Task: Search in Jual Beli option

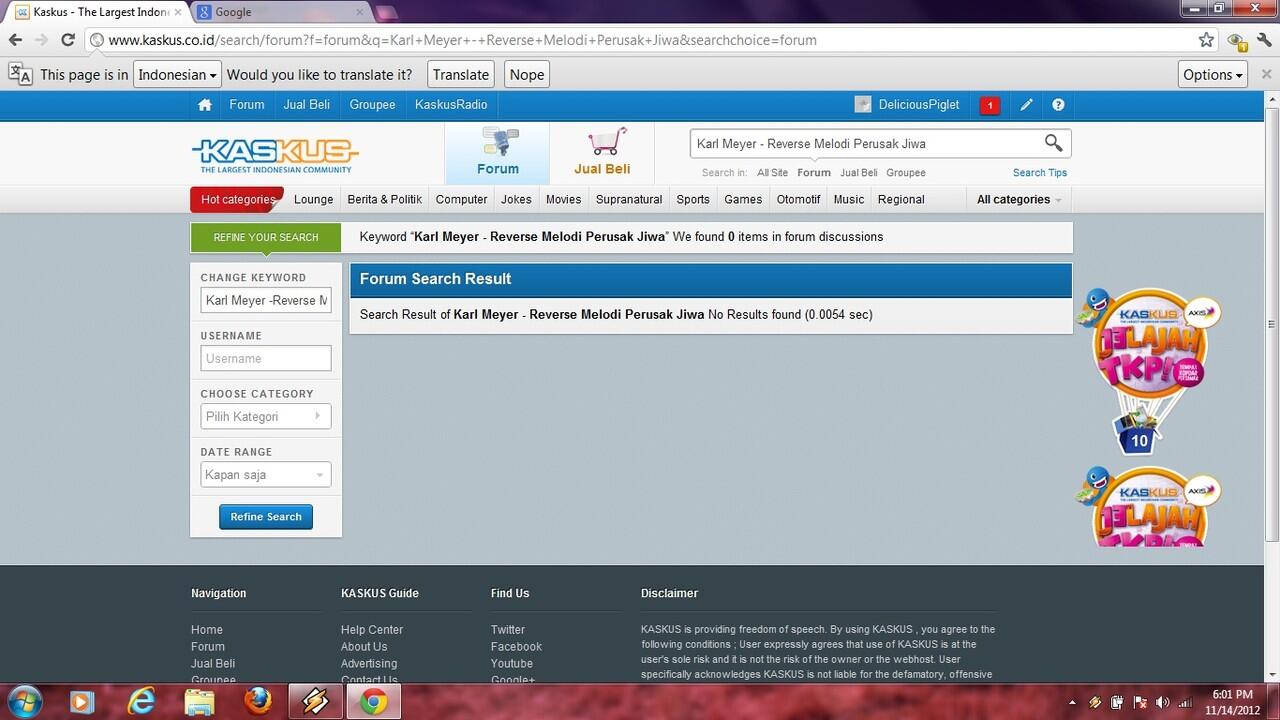Action: (859, 173)
